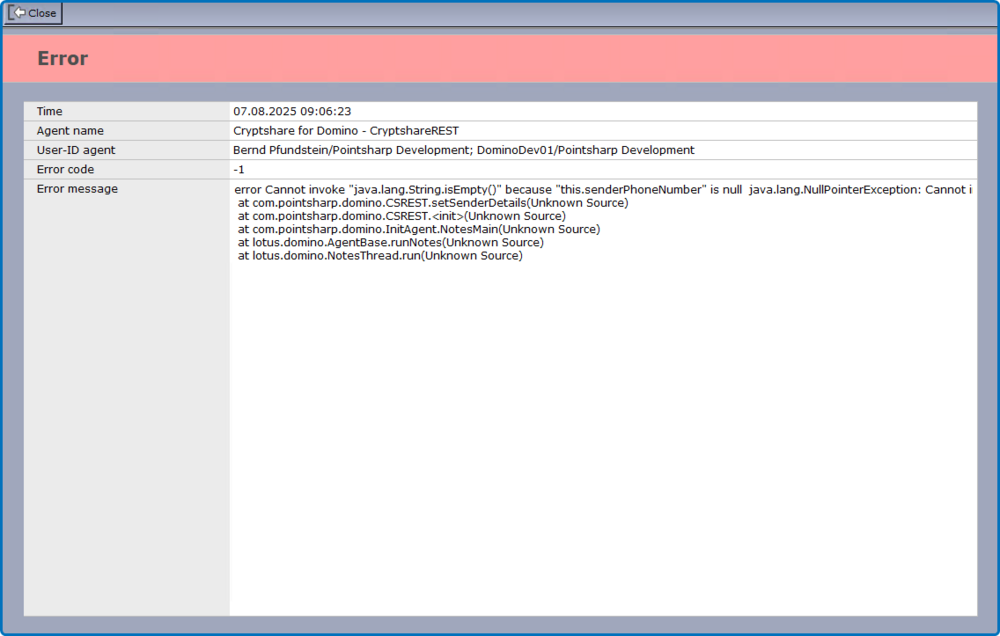Click the error code value -1
This screenshot has width=1000, height=636.
pyautogui.click(x=240, y=169)
